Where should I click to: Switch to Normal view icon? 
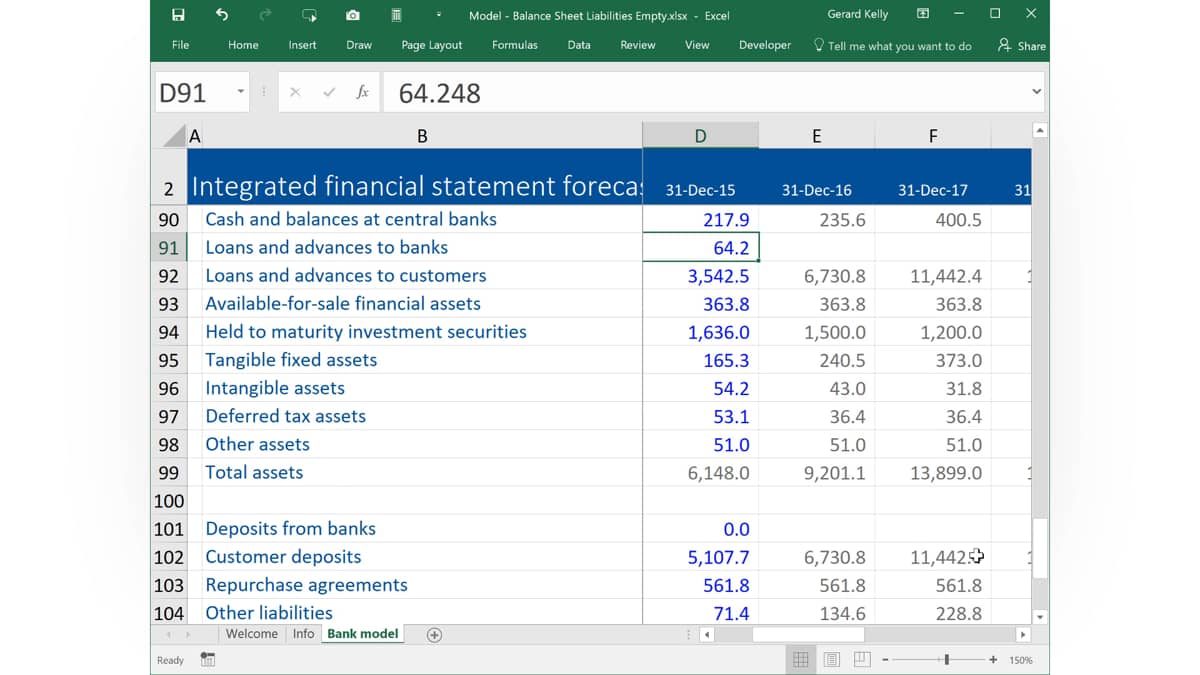(x=800, y=660)
